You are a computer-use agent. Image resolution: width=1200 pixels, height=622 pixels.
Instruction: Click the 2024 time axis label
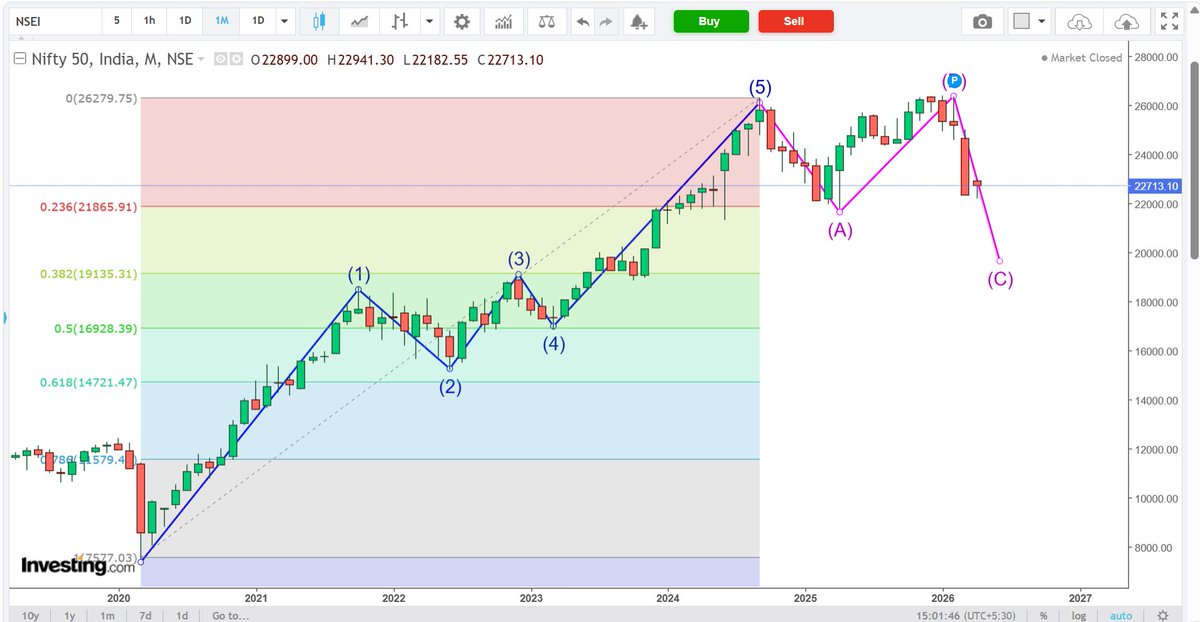pos(668,597)
